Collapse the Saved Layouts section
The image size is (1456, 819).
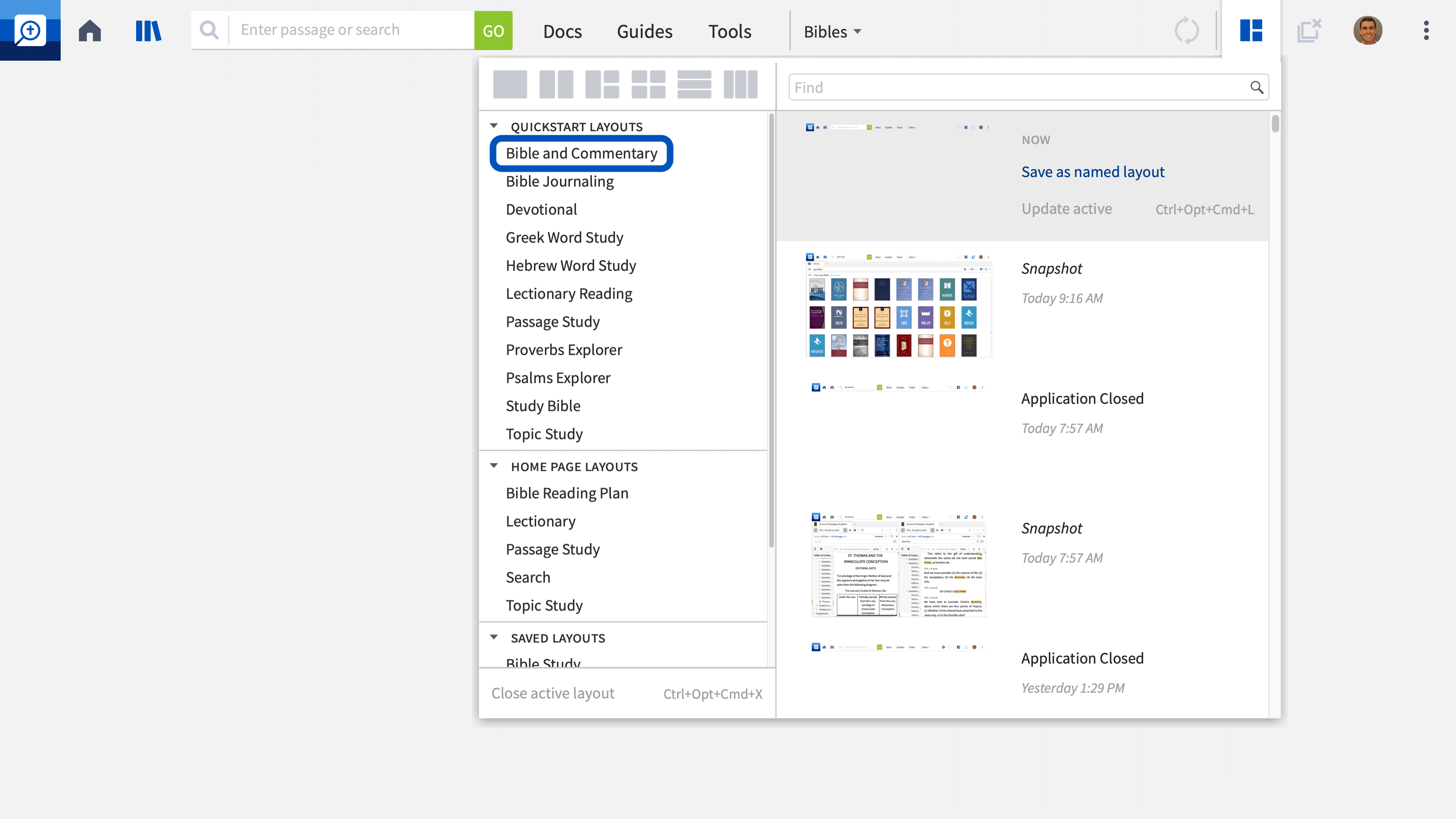click(x=494, y=637)
